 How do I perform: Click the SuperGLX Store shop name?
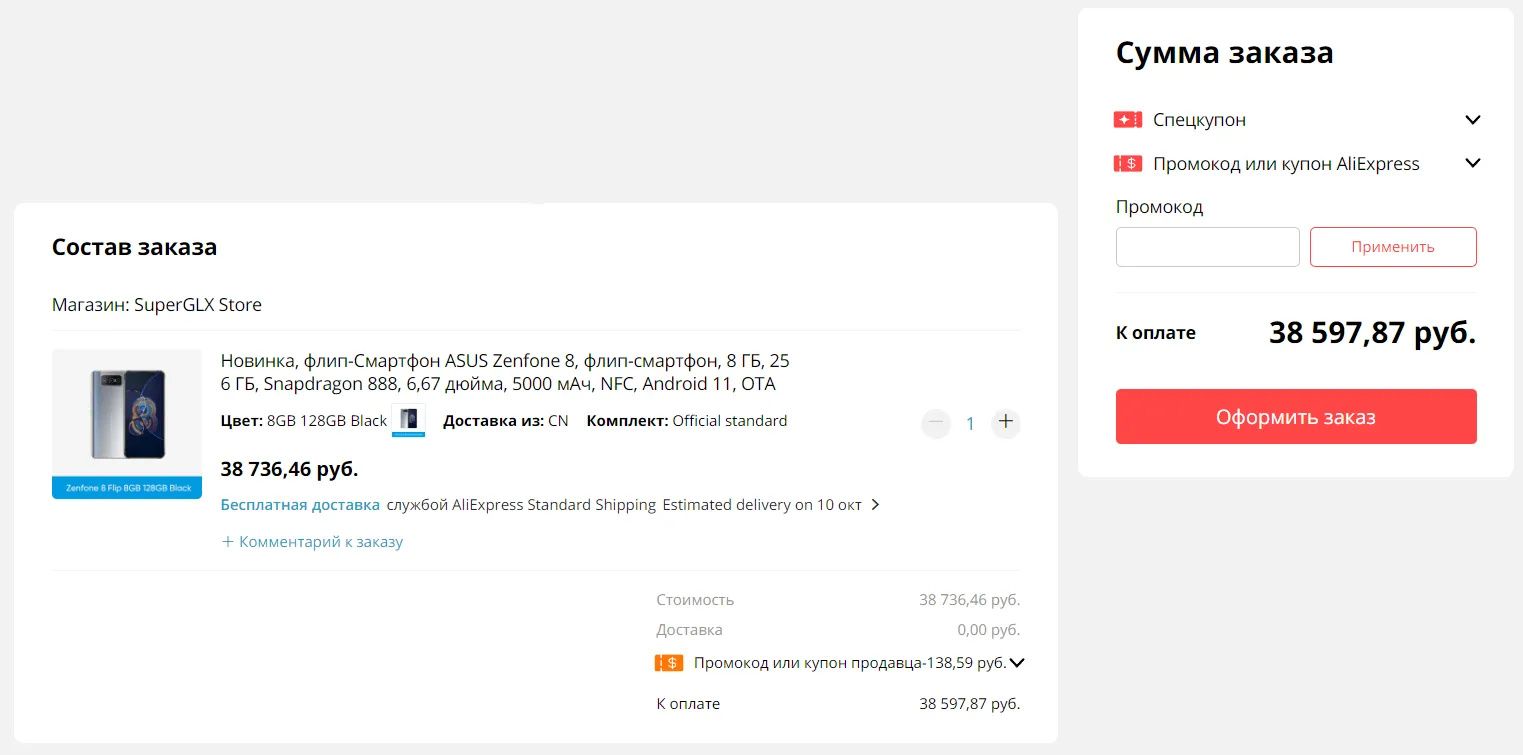pyautogui.click(x=198, y=305)
